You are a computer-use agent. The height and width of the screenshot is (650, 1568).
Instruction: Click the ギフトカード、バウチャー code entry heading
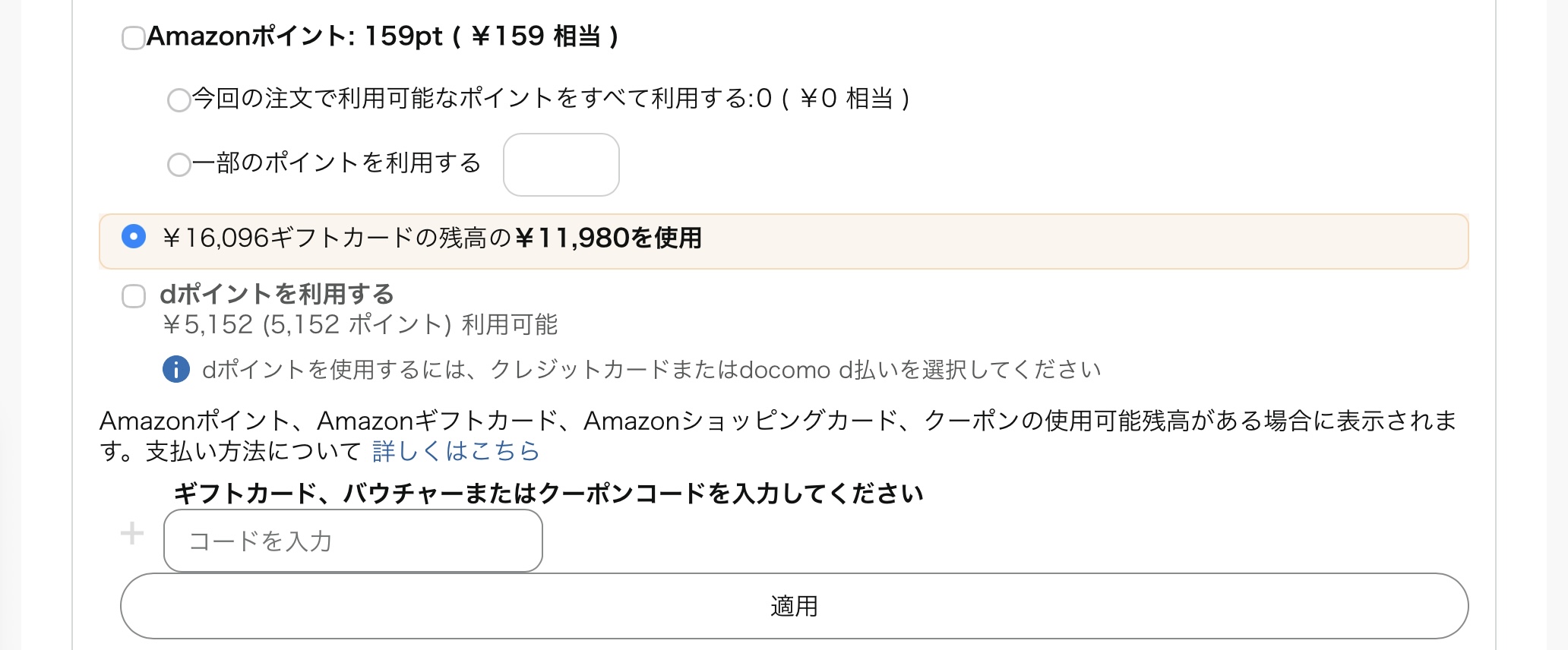click(548, 494)
